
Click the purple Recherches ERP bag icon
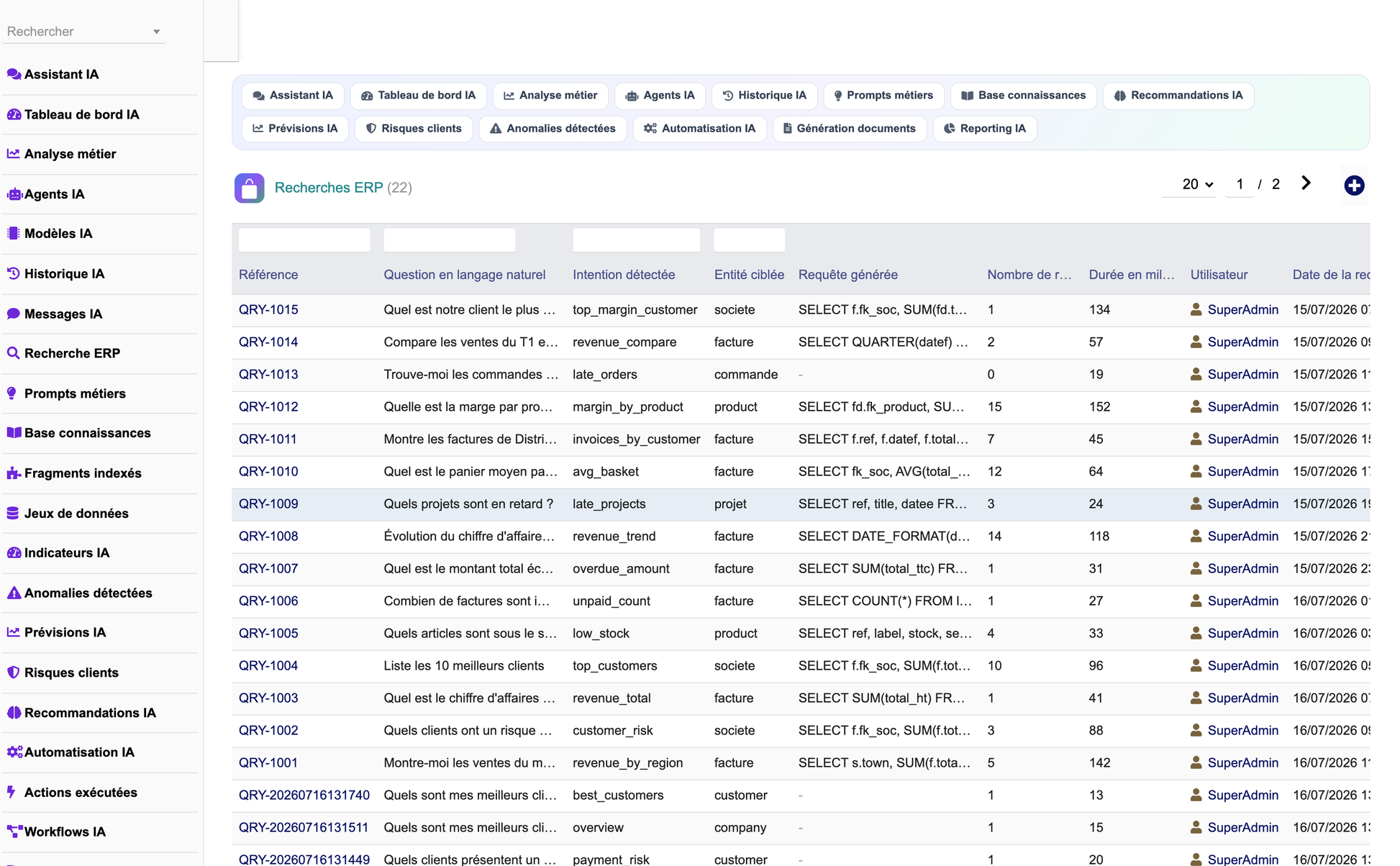click(x=249, y=188)
